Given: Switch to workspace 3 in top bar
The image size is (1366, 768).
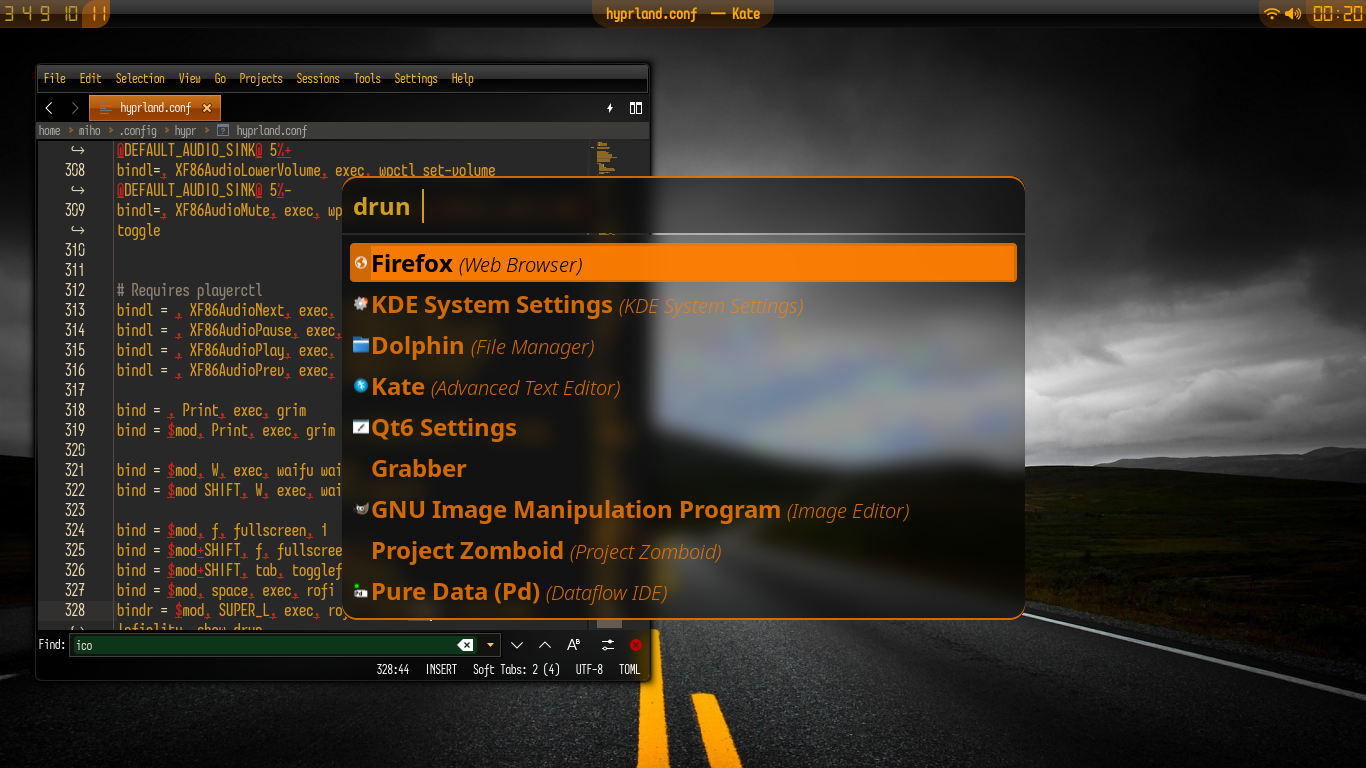Looking at the screenshot, I should pyautogui.click(x=9, y=13).
